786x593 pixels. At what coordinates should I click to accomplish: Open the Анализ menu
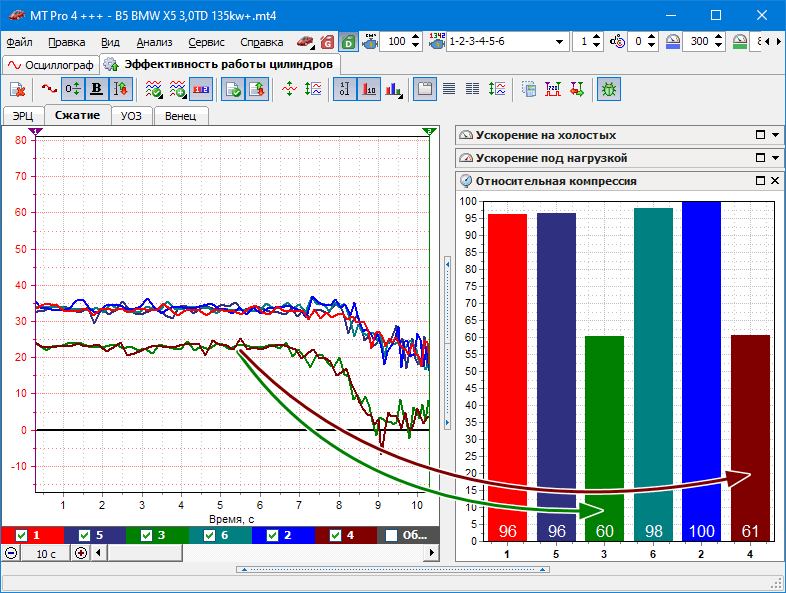[154, 42]
